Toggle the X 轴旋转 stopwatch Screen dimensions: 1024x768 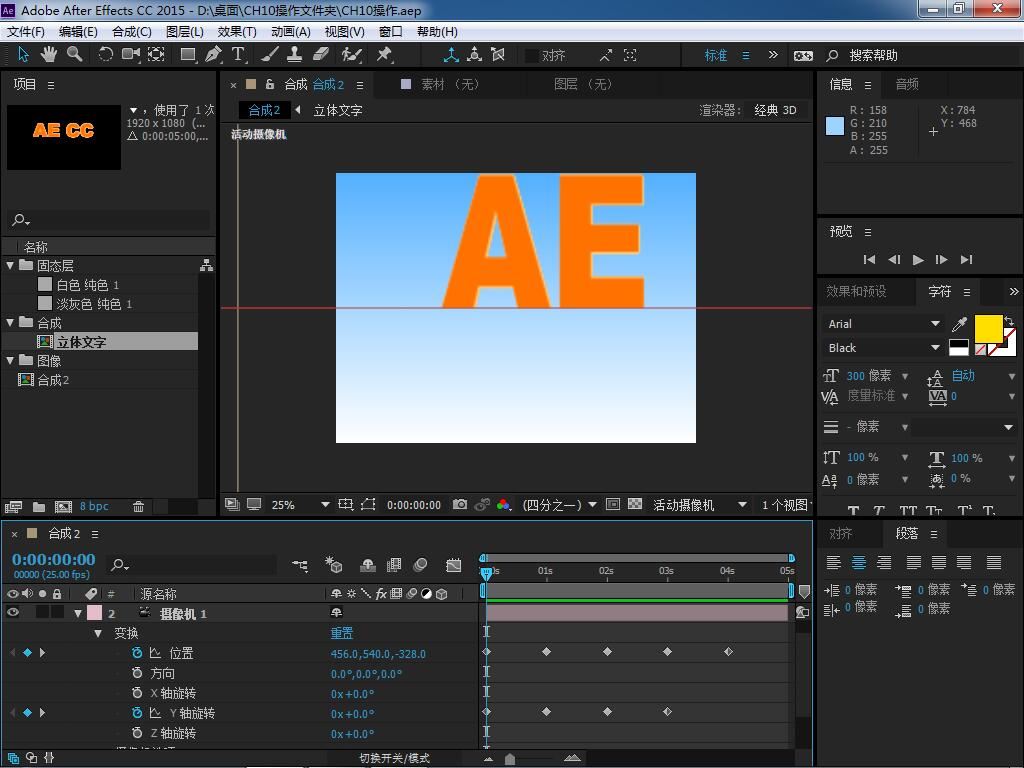pyautogui.click(x=136, y=693)
